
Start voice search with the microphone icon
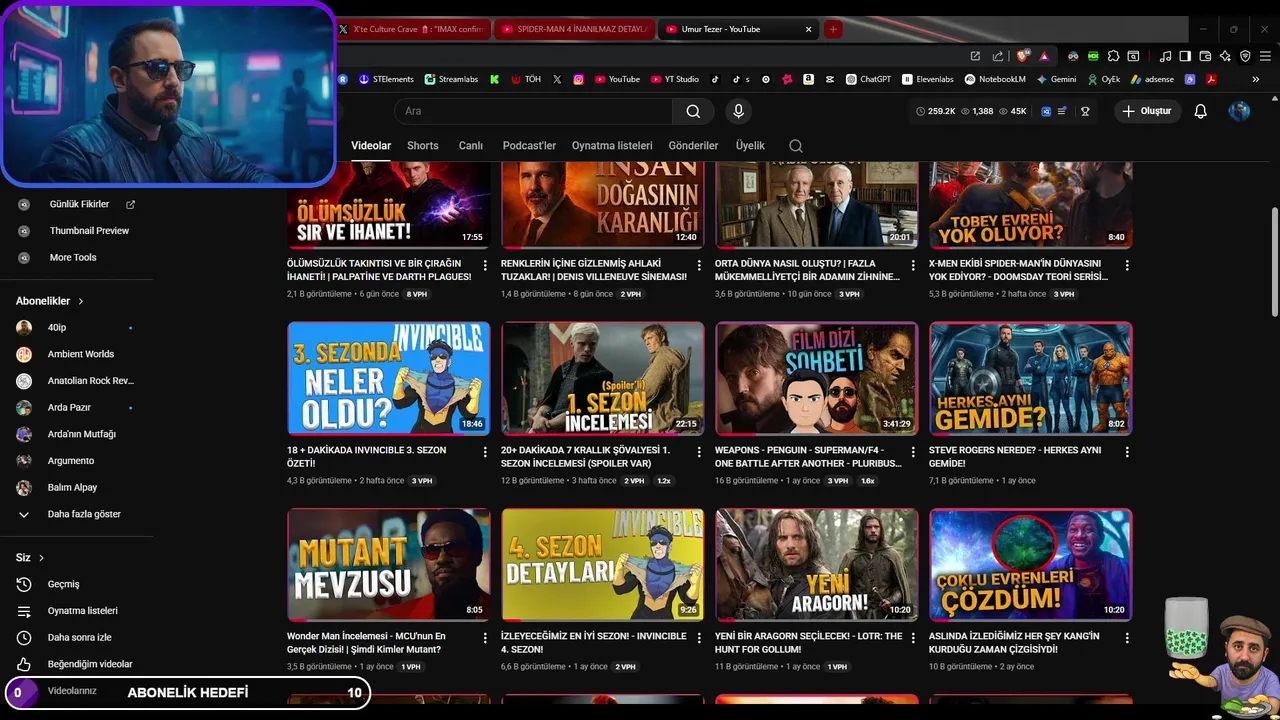click(x=738, y=111)
